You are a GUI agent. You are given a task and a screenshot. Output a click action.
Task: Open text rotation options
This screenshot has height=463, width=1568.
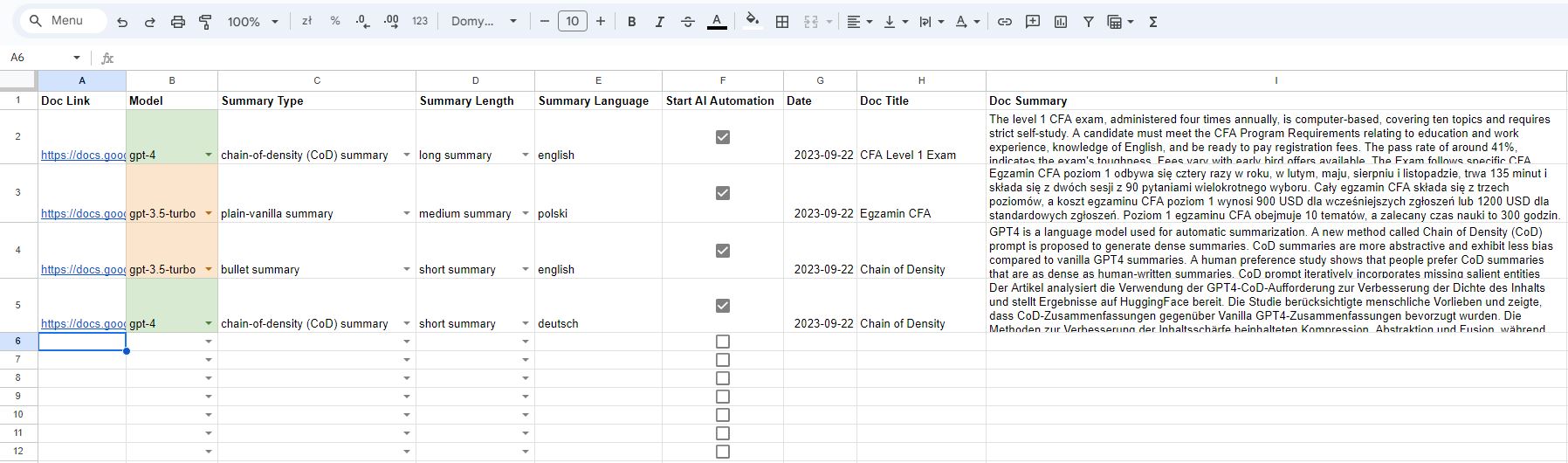coord(966,22)
